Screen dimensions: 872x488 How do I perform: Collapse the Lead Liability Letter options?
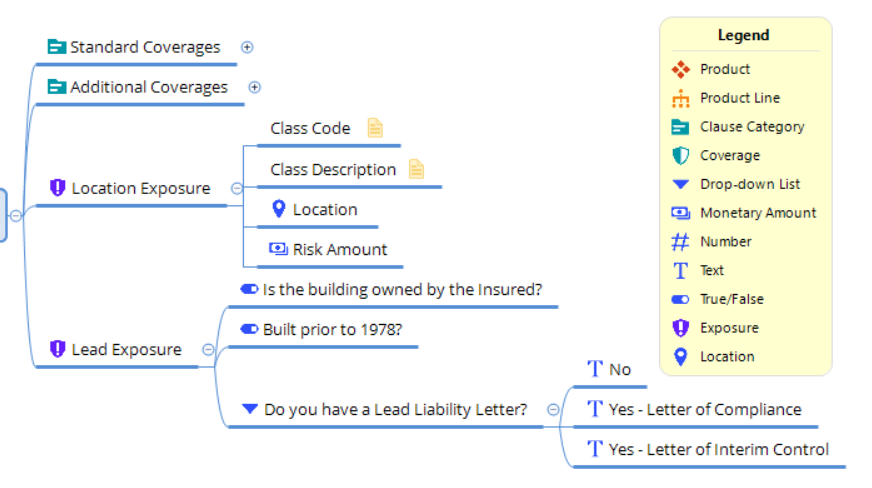[553, 409]
